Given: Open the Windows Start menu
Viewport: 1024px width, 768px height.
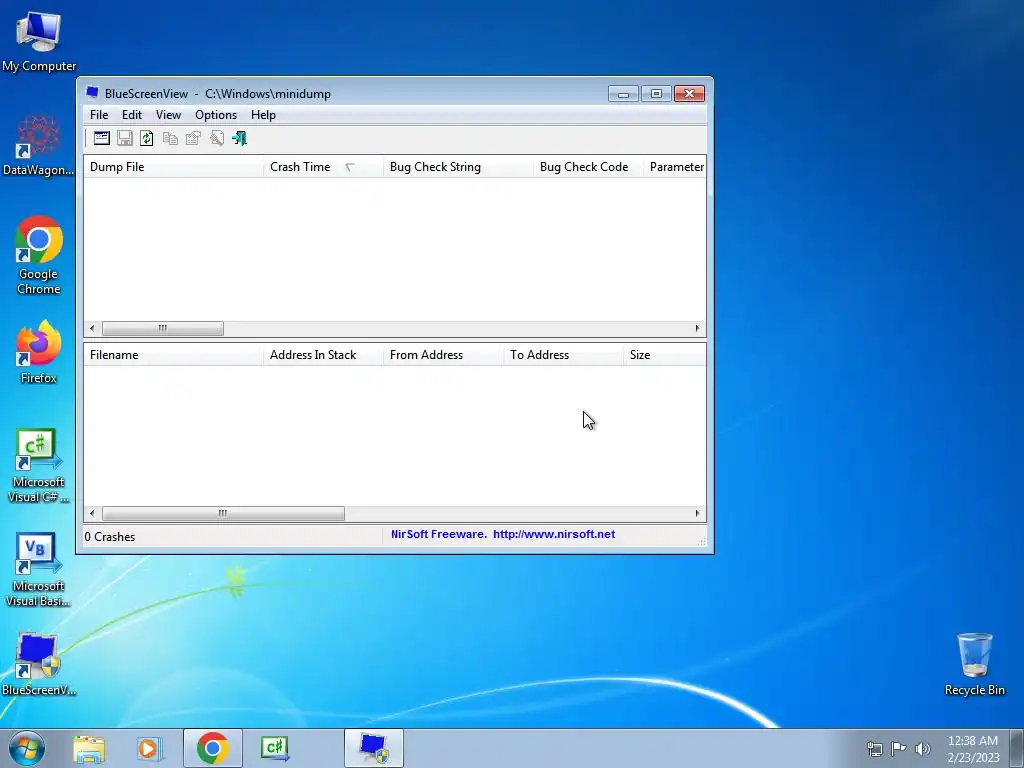Looking at the screenshot, I should (27, 748).
